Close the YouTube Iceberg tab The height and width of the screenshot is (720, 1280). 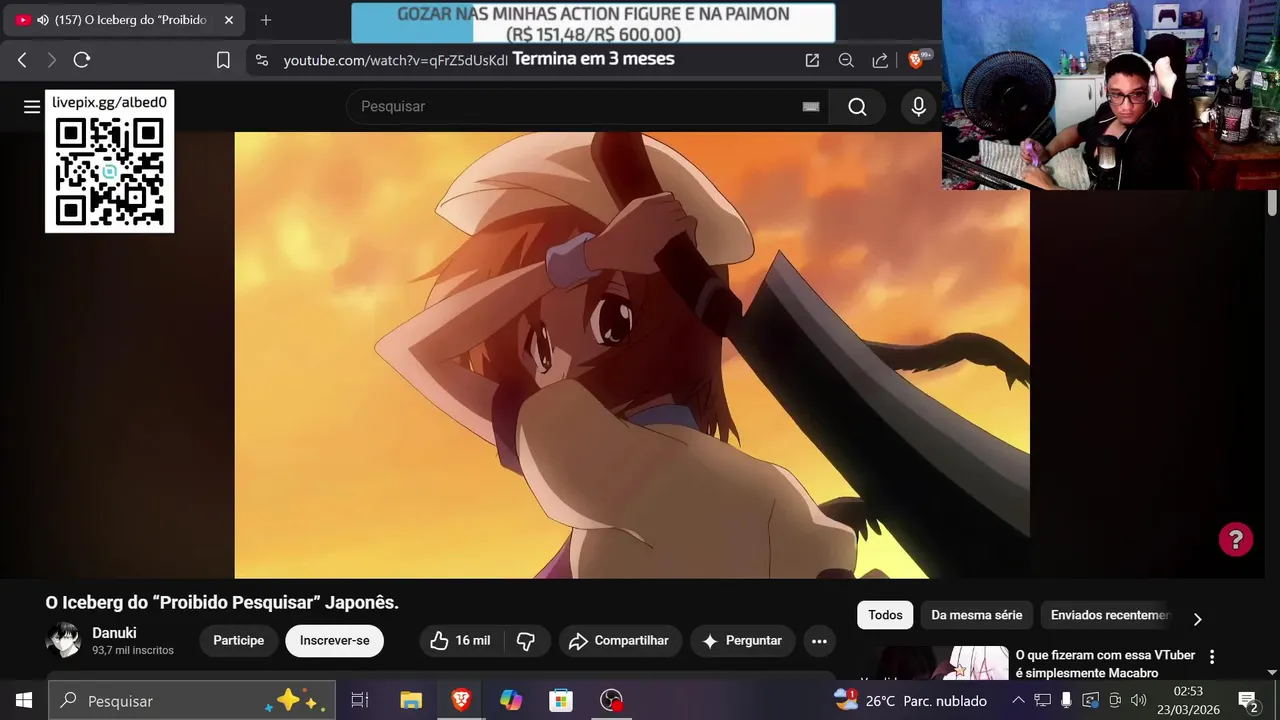click(228, 20)
